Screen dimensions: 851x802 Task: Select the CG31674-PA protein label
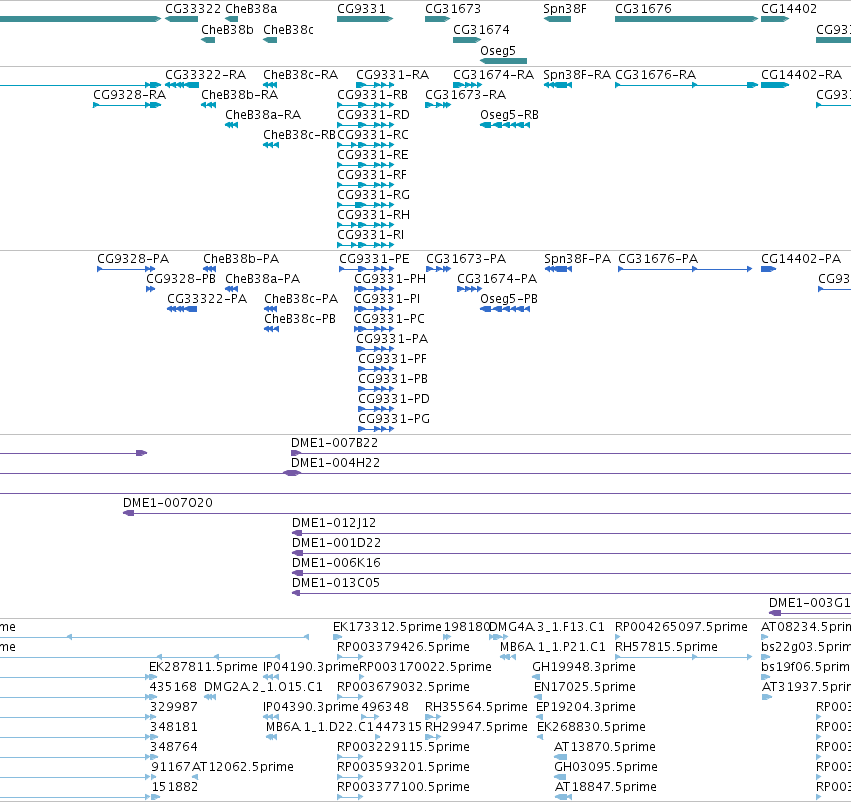click(497, 279)
